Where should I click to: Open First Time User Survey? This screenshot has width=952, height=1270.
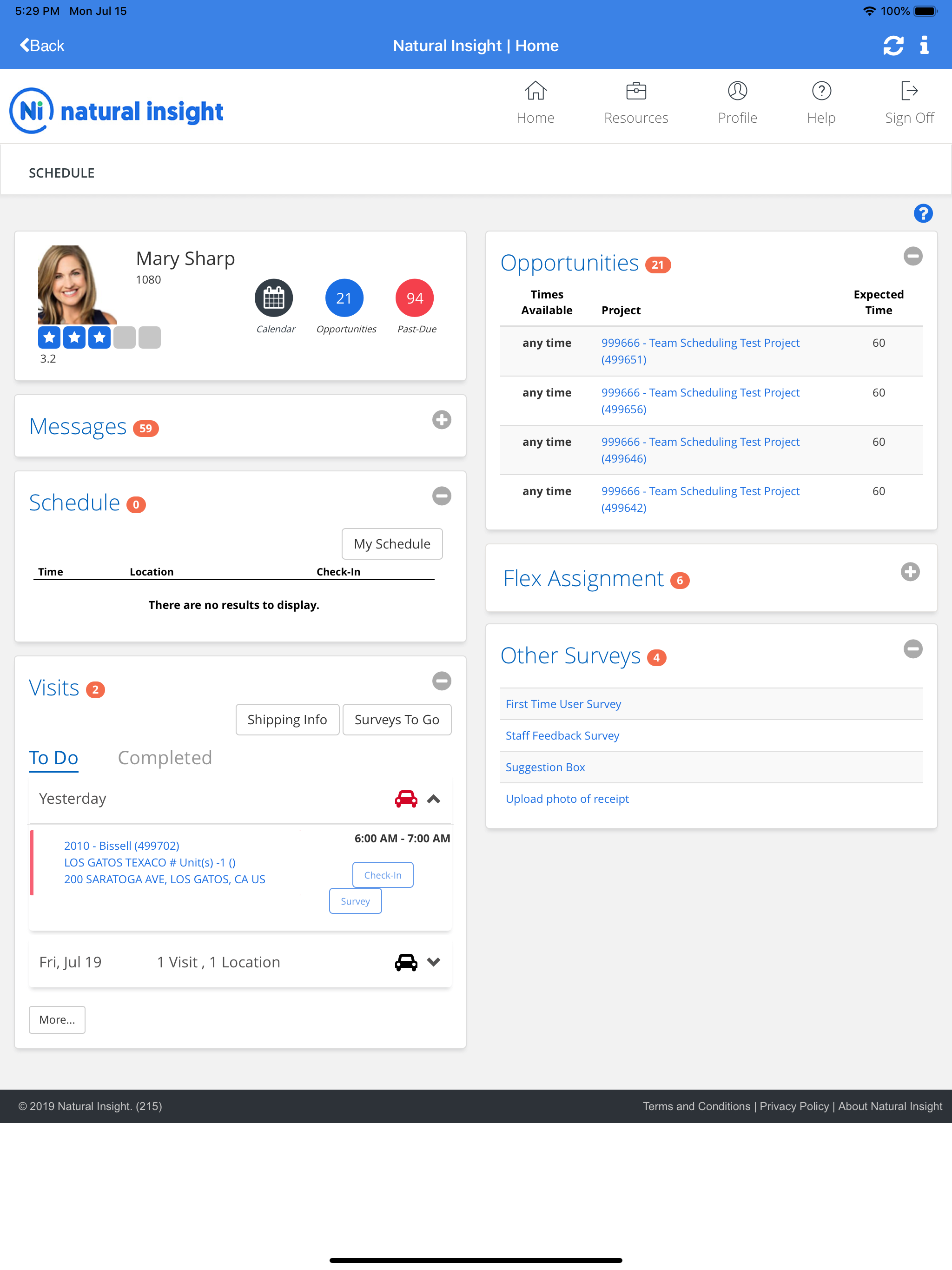coord(563,704)
